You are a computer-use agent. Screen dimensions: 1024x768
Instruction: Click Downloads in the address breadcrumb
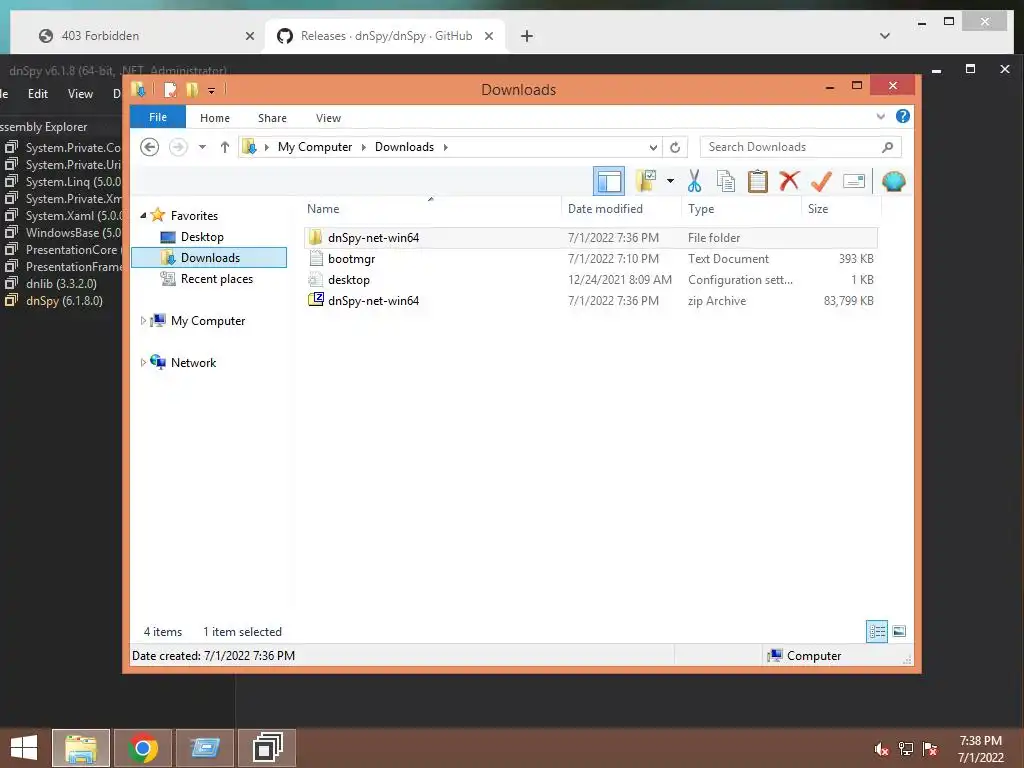(404, 147)
